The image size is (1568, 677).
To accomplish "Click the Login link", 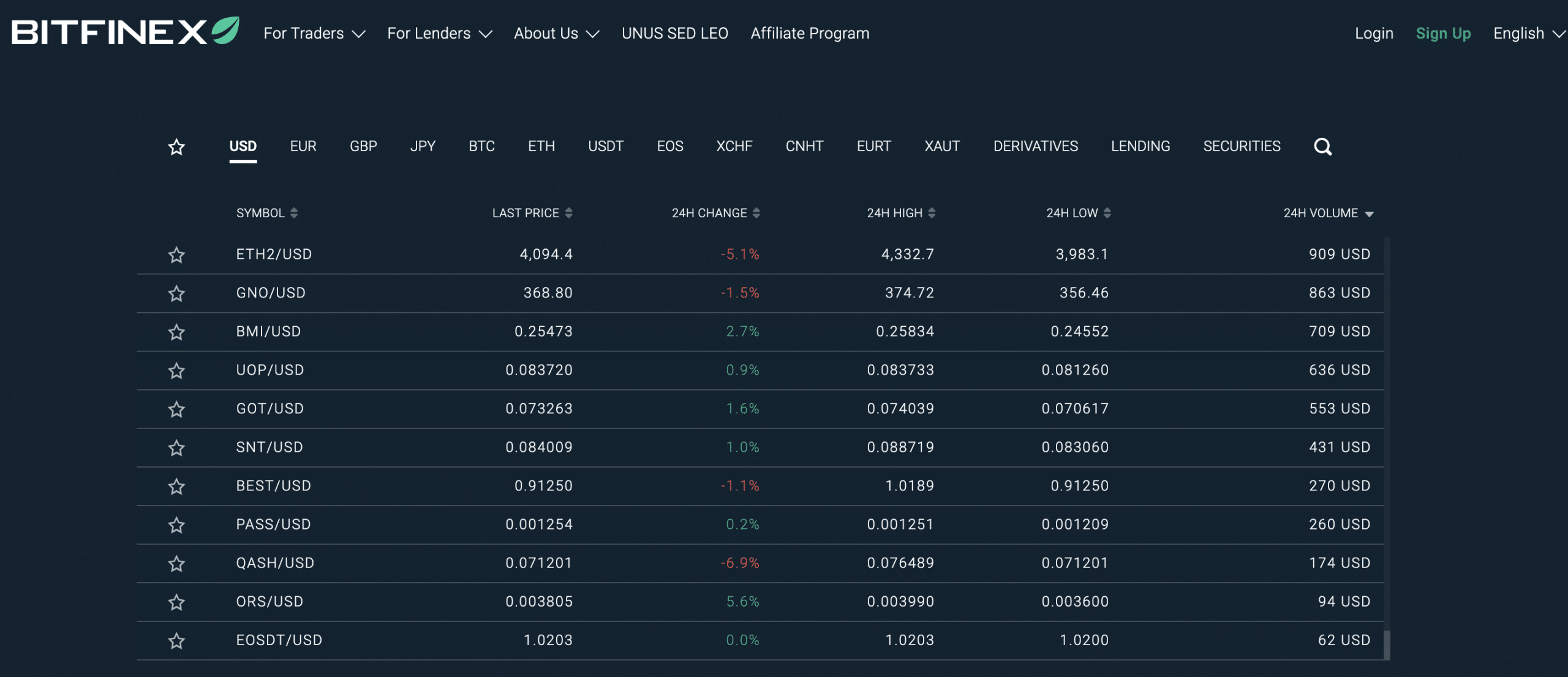I will [1374, 33].
